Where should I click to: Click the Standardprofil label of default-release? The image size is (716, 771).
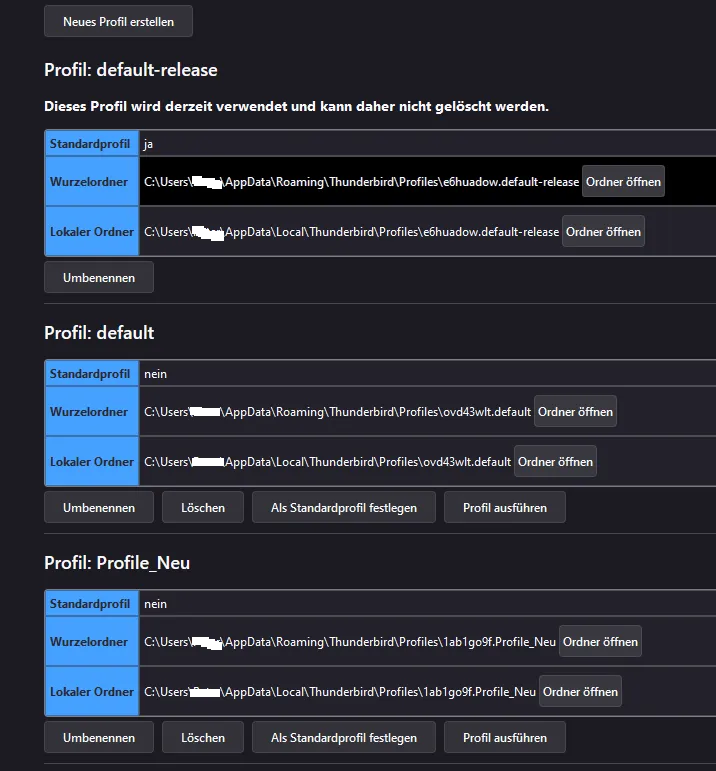(90, 144)
